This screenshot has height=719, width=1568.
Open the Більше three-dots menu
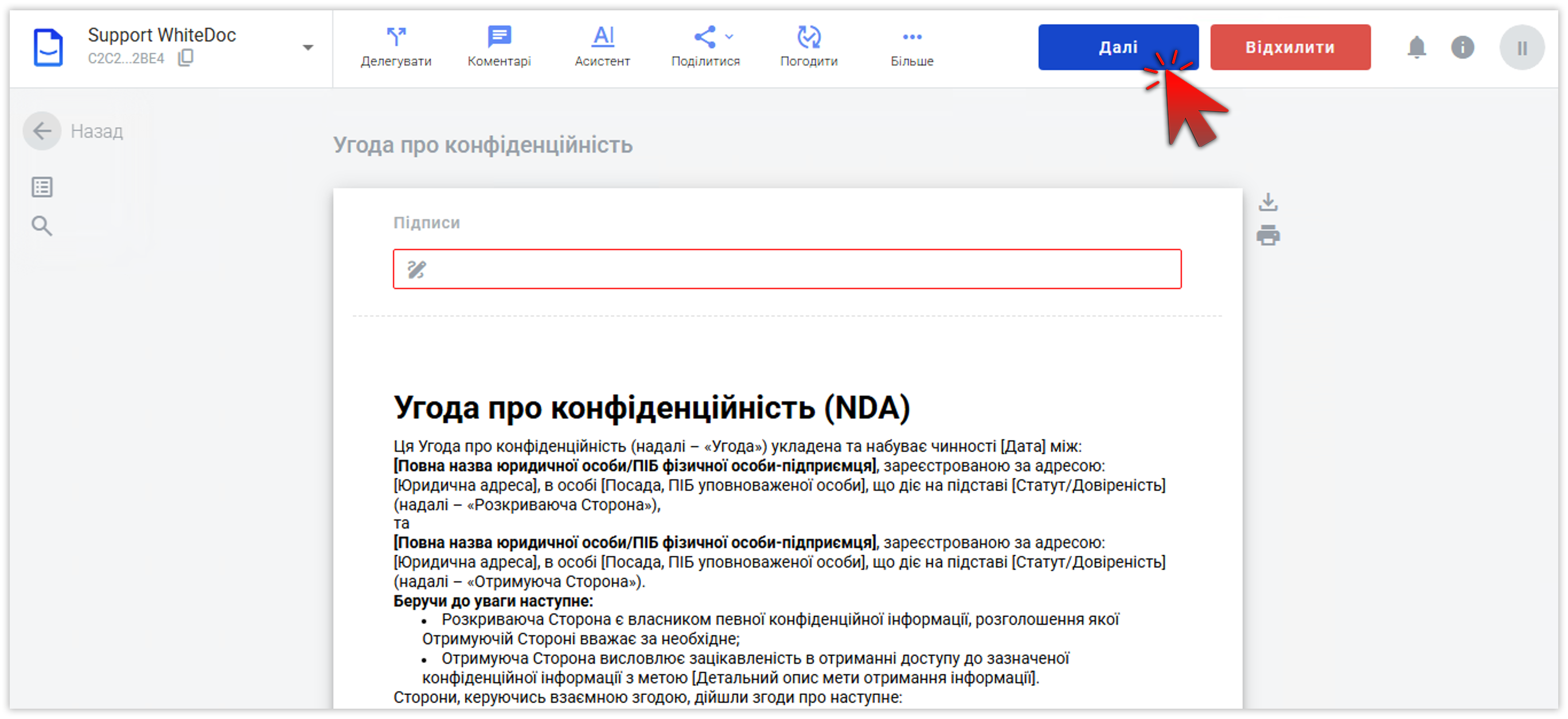coord(911,38)
